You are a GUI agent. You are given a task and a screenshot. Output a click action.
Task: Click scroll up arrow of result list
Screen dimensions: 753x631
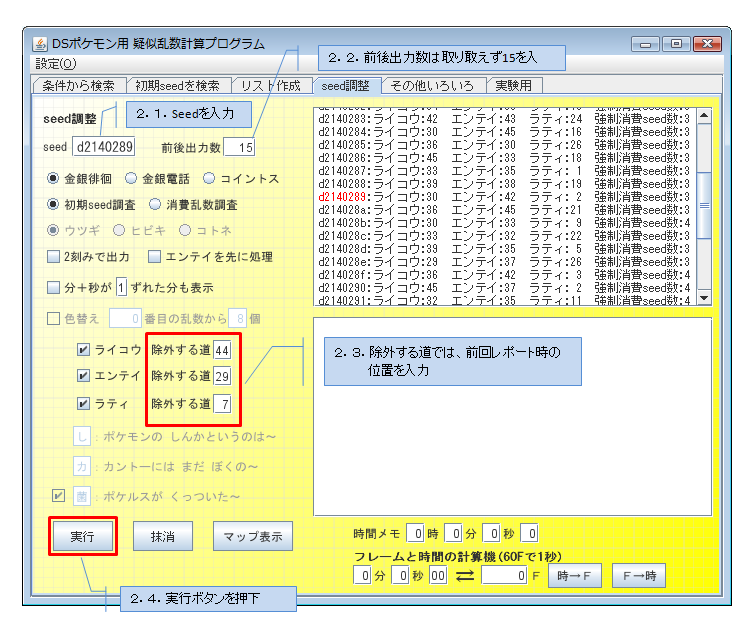click(x=704, y=115)
